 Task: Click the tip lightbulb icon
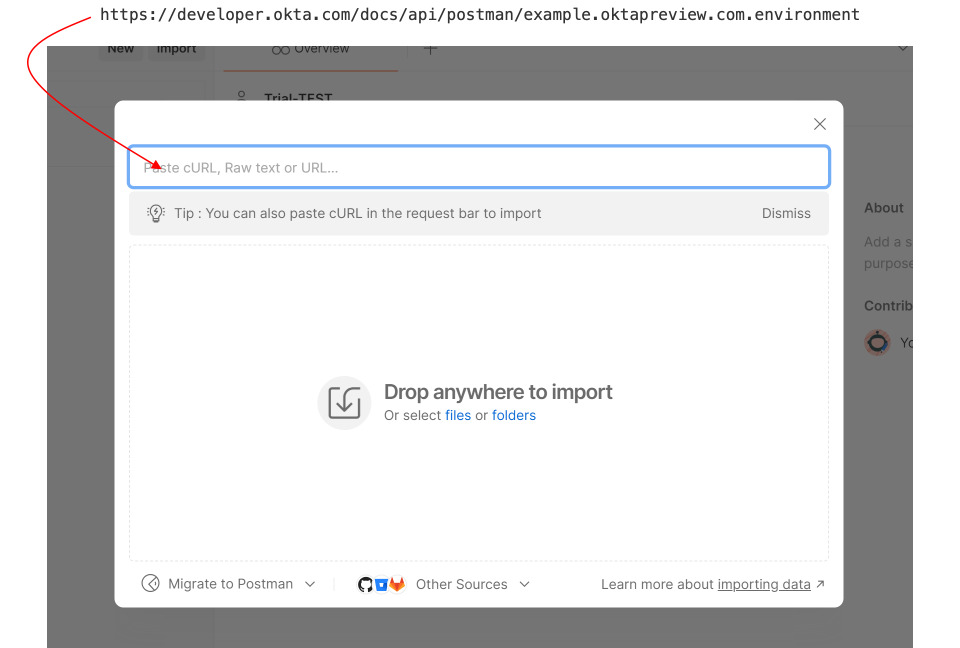(155, 213)
